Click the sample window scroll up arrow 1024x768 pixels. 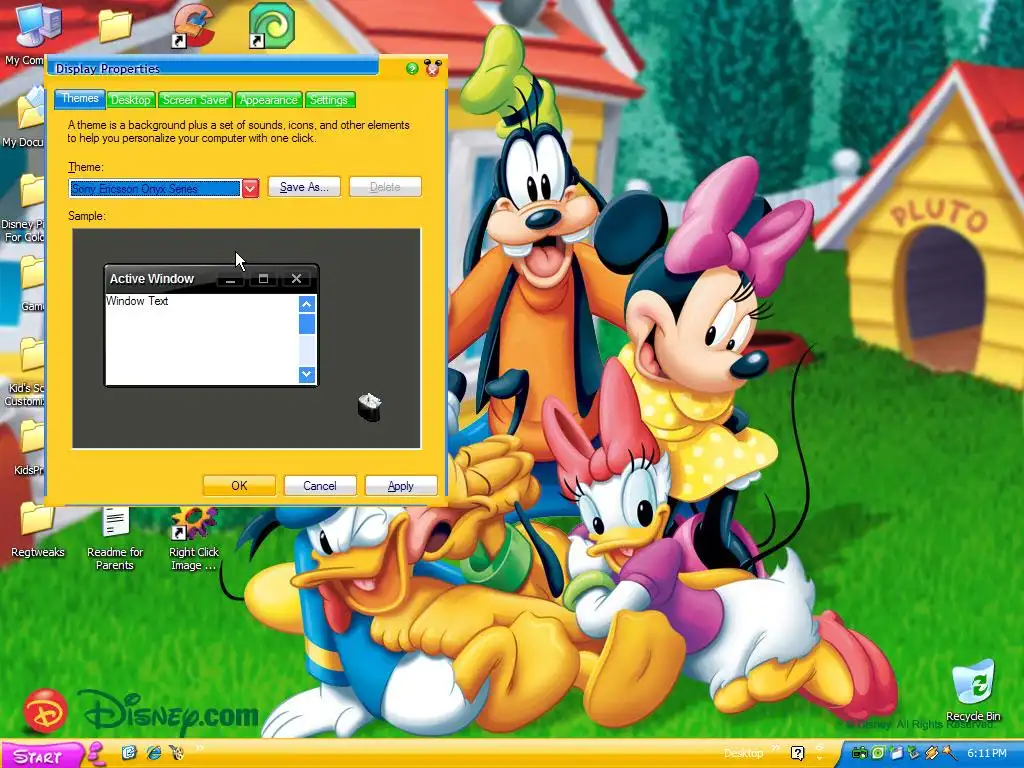307,304
